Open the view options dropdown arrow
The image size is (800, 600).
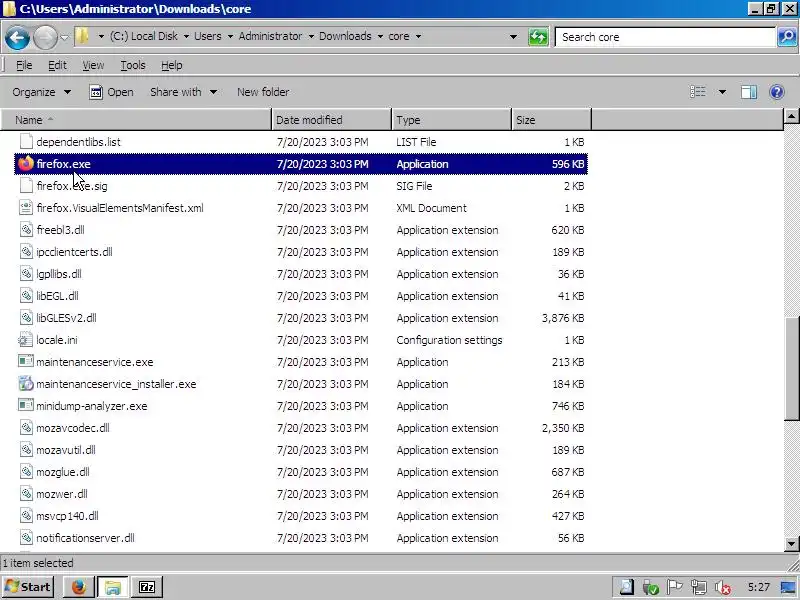coord(722,92)
